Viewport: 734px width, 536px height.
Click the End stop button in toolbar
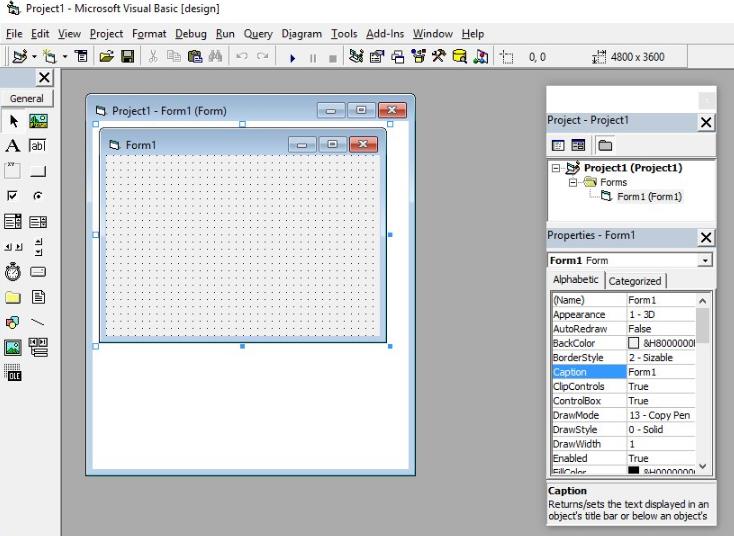333,58
